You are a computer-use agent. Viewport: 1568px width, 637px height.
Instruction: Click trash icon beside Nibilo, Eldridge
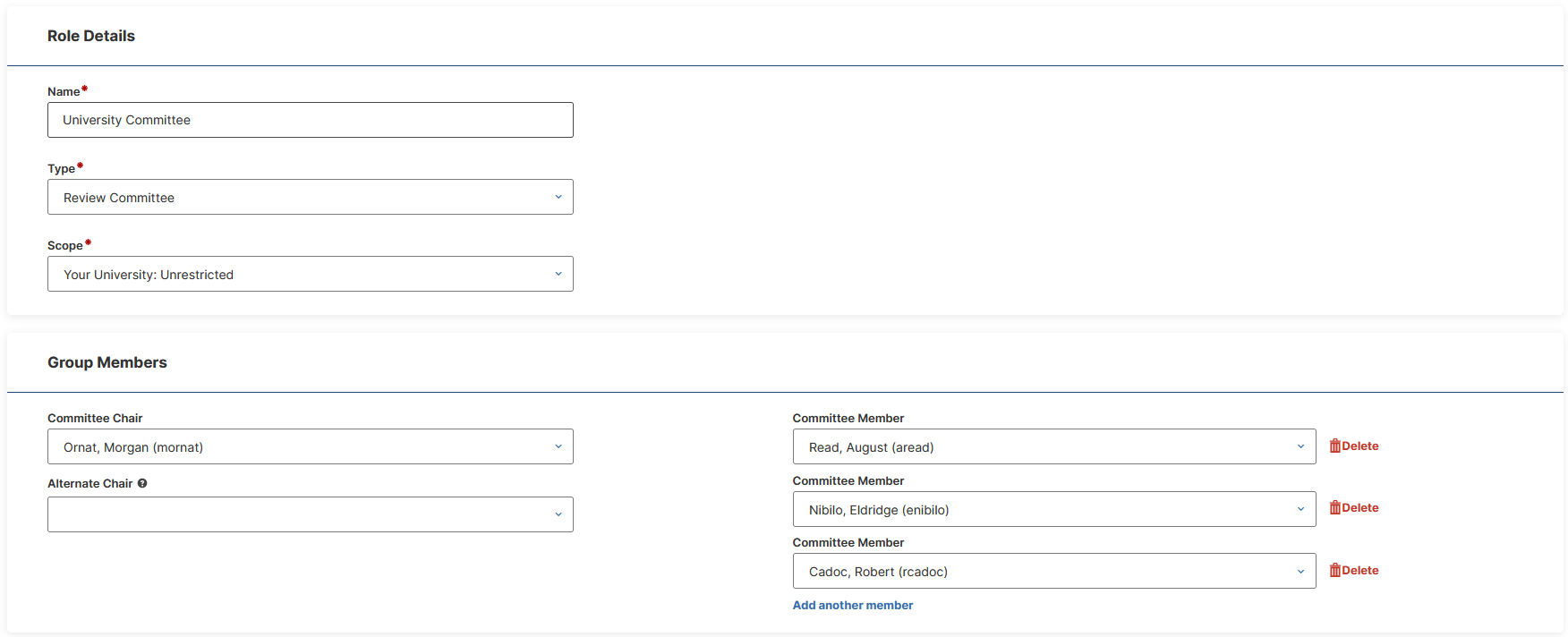pos(1335,507)
